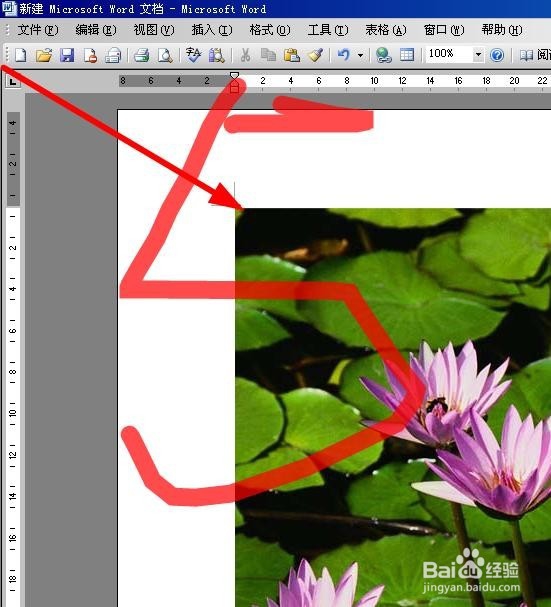Click the menu bar drag handle
This screenshot has height=607, width=551.
coord(7,30)
